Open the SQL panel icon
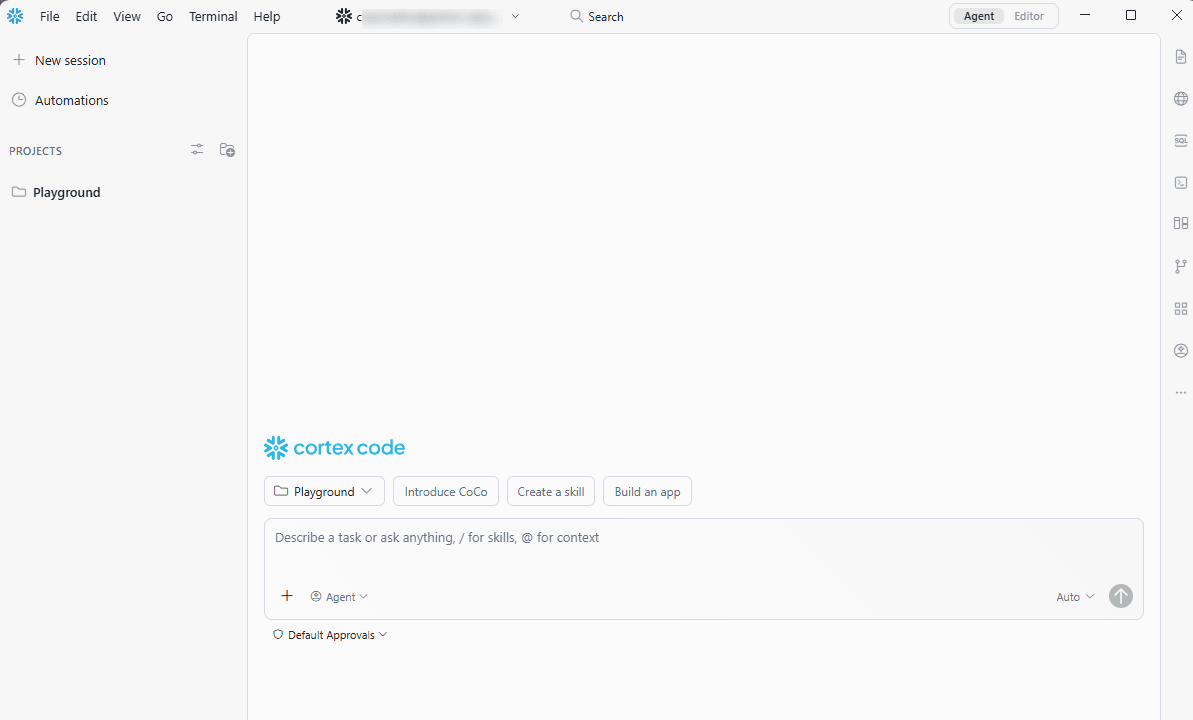 point(1180,141)
